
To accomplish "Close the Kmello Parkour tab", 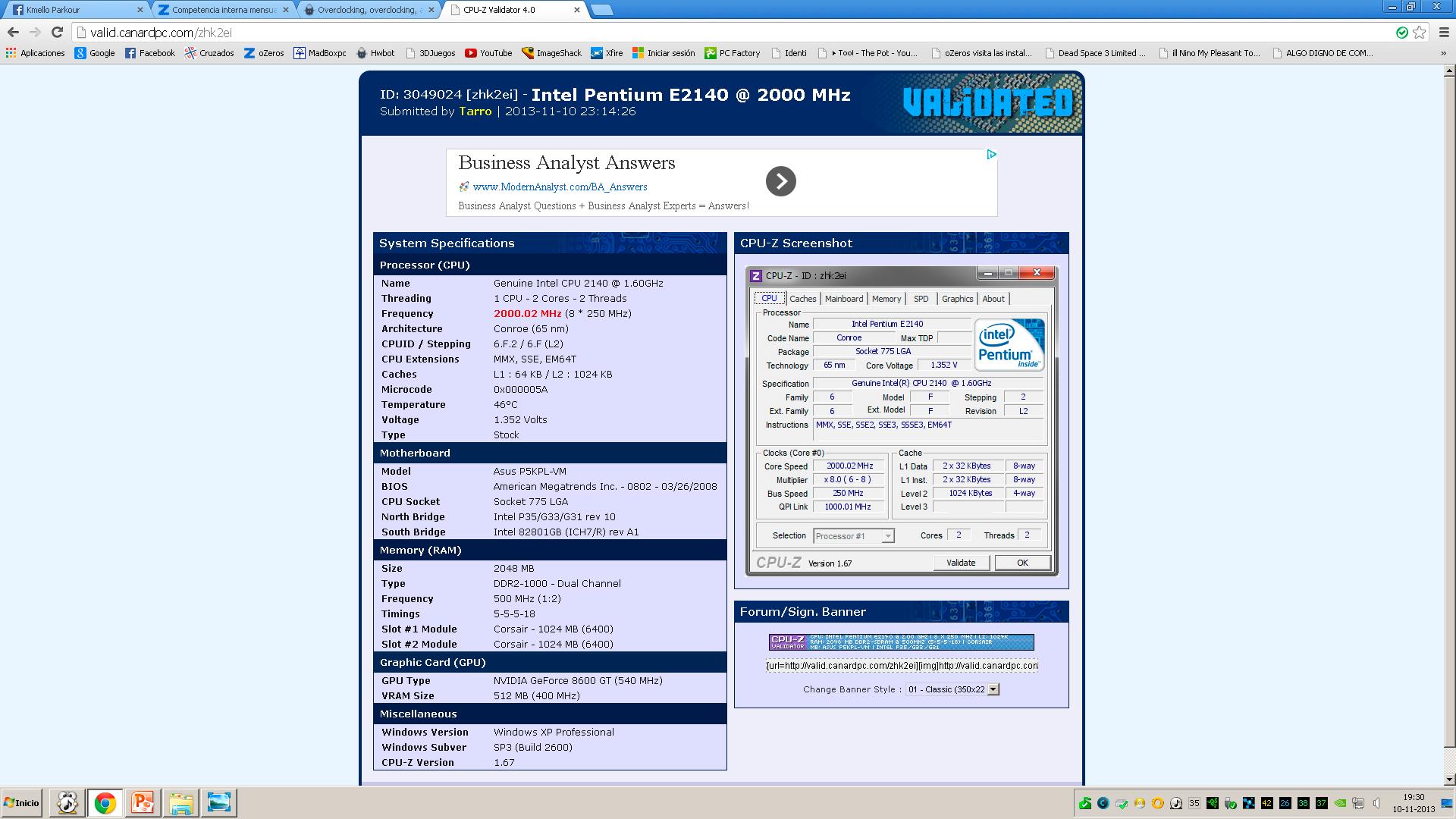I will tap(140, 10).
